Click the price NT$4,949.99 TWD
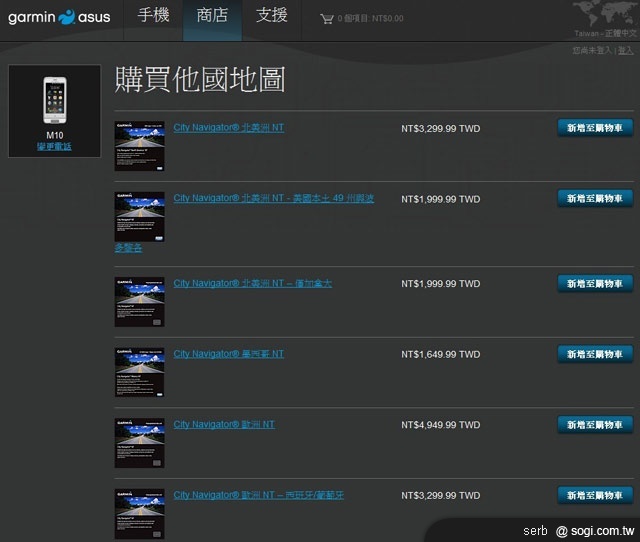 440,425
